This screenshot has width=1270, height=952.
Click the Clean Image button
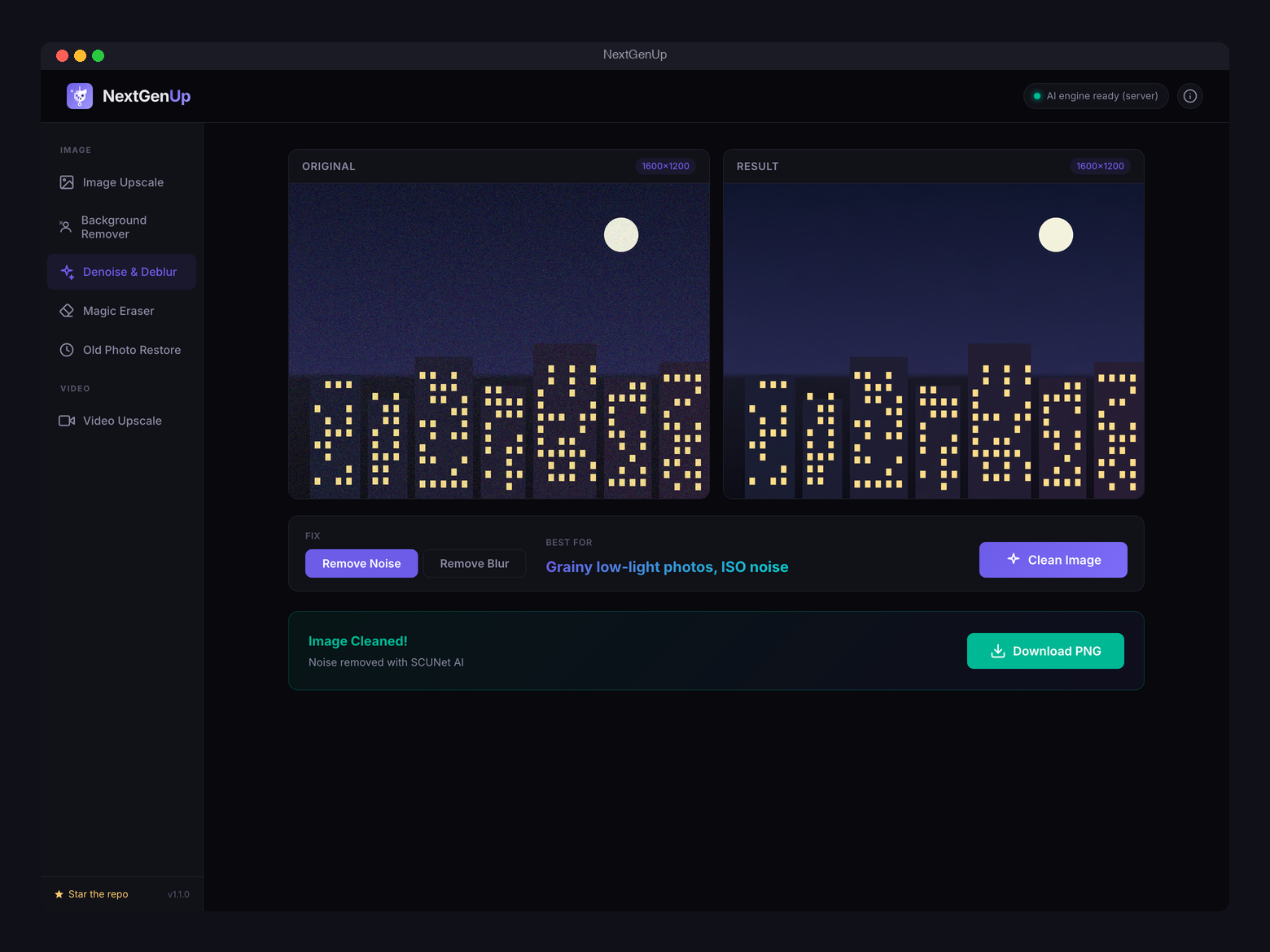(x=1053, y=560)
